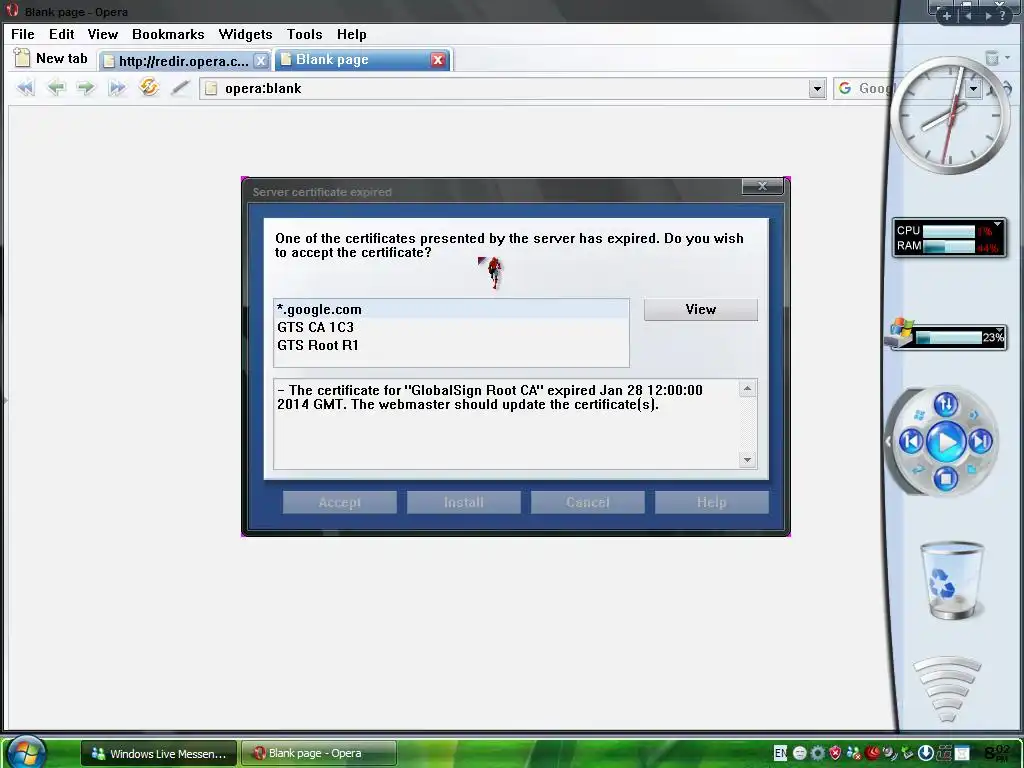
Task: Open the search engine dropdown arrow
Action: coord(973,89)
